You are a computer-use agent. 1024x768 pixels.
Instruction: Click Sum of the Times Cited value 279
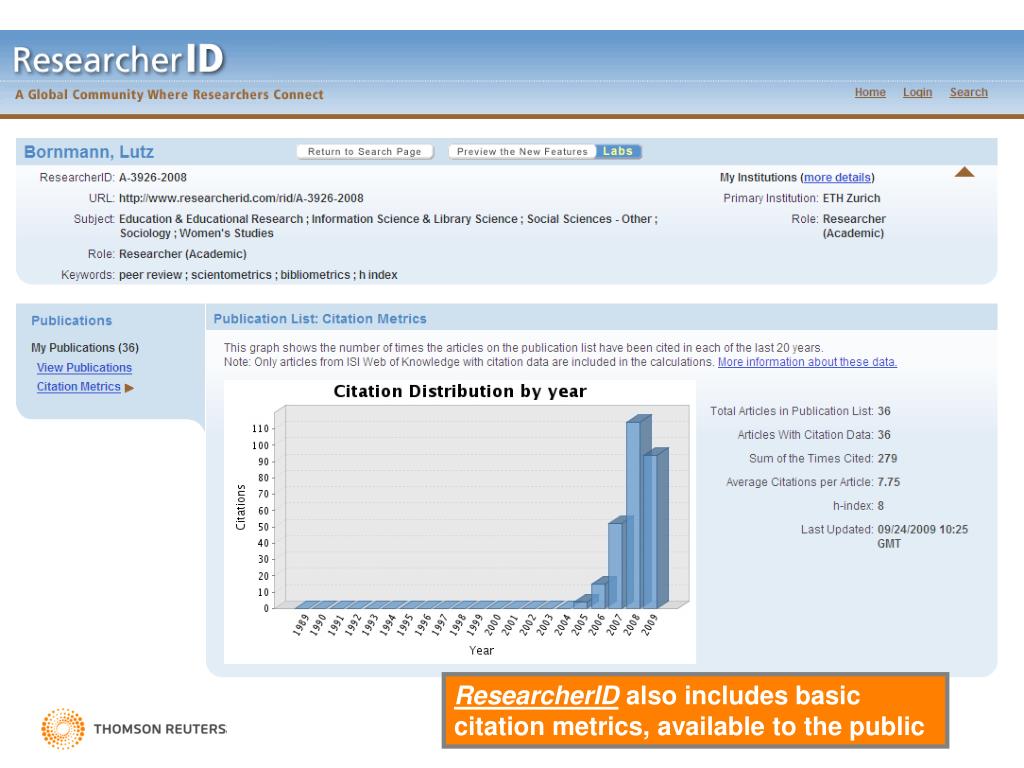tap(888, 458)
